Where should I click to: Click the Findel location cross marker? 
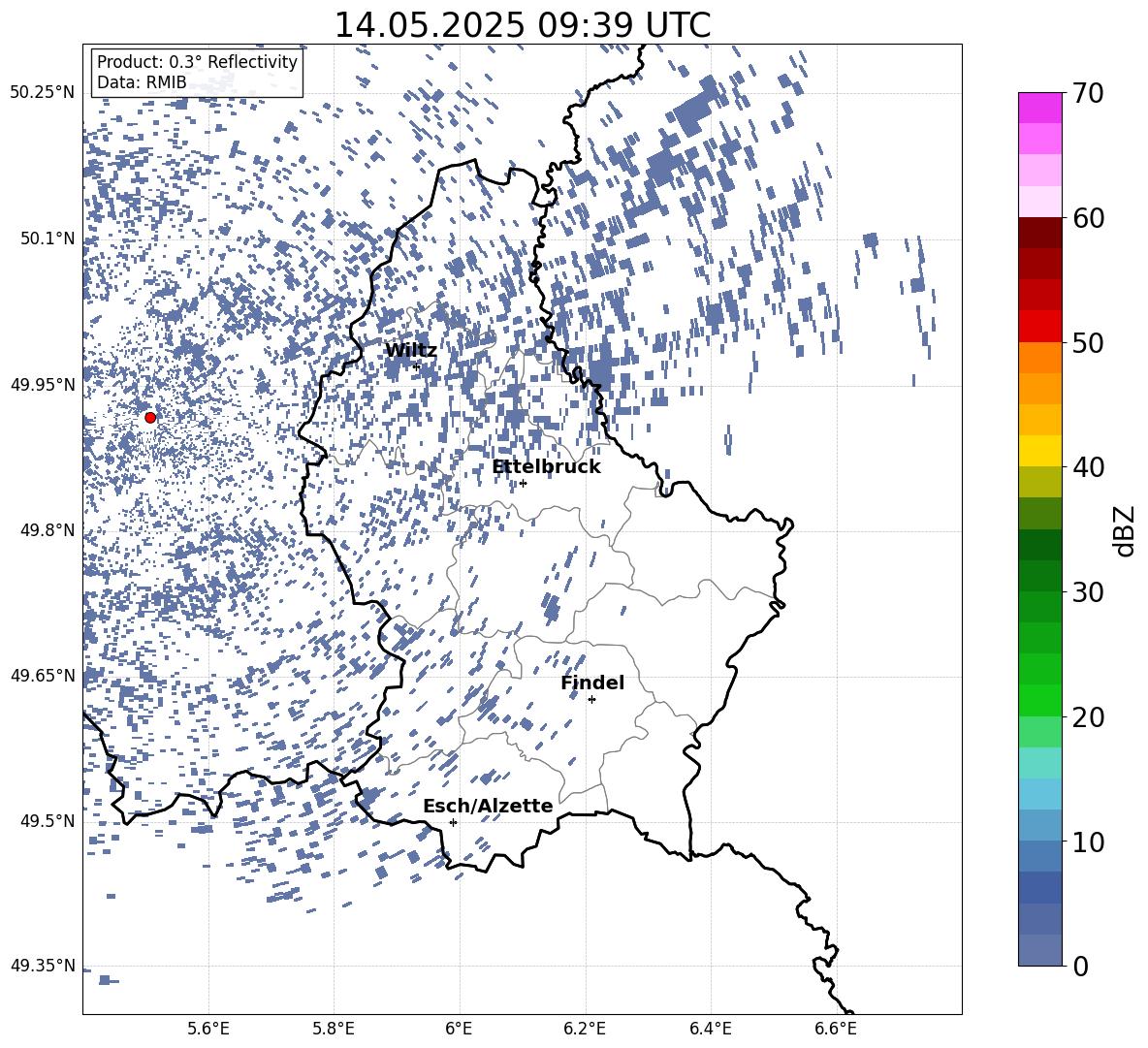(591, 700)
